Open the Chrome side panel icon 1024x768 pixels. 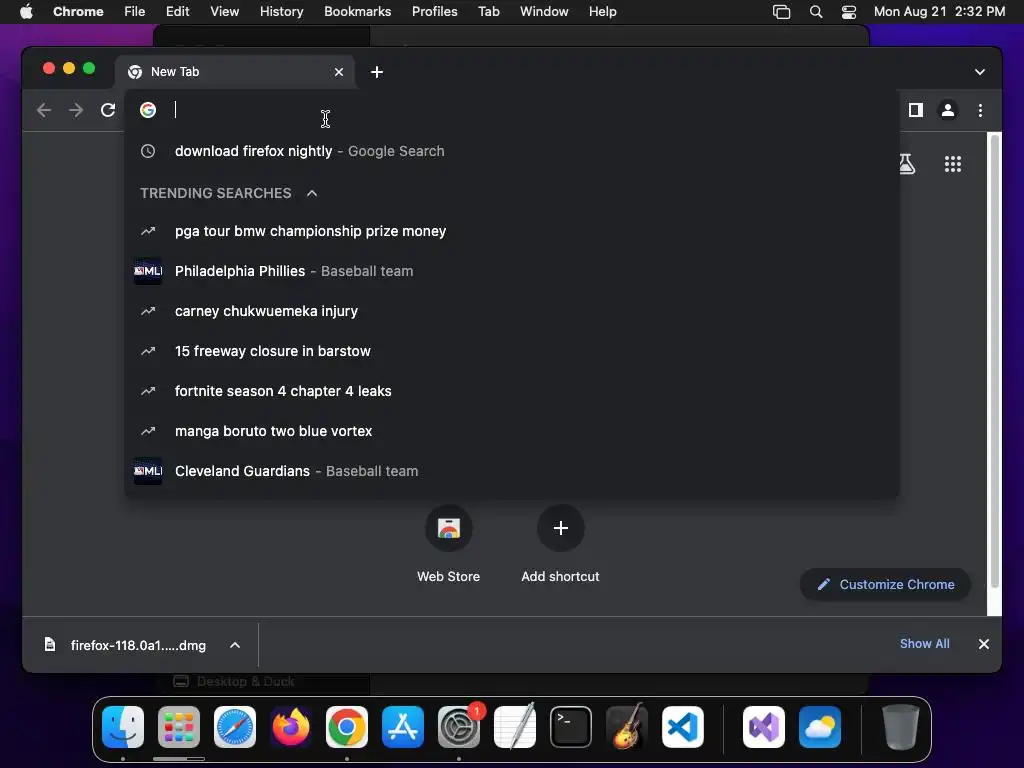point(916,110)
